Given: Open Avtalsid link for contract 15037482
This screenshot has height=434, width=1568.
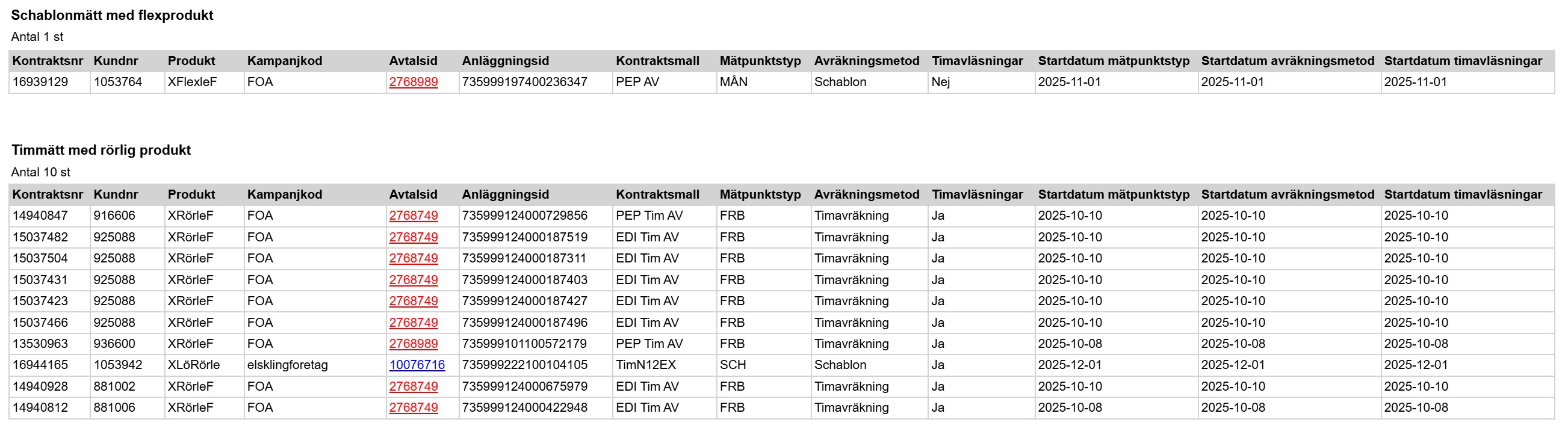Looking at the screenshot, I should [x=414, y=237].
